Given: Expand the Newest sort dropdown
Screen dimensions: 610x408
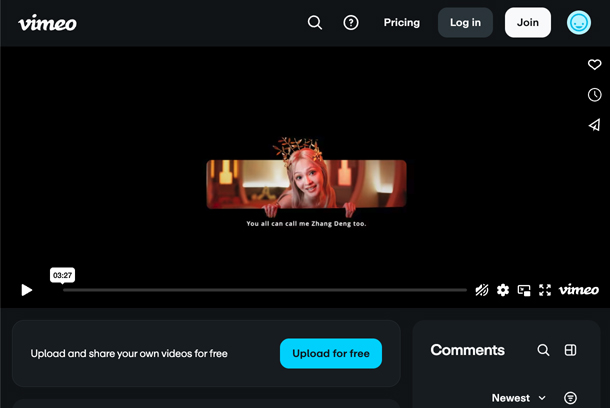Looking at the screenshot, I should click(519, 398).
